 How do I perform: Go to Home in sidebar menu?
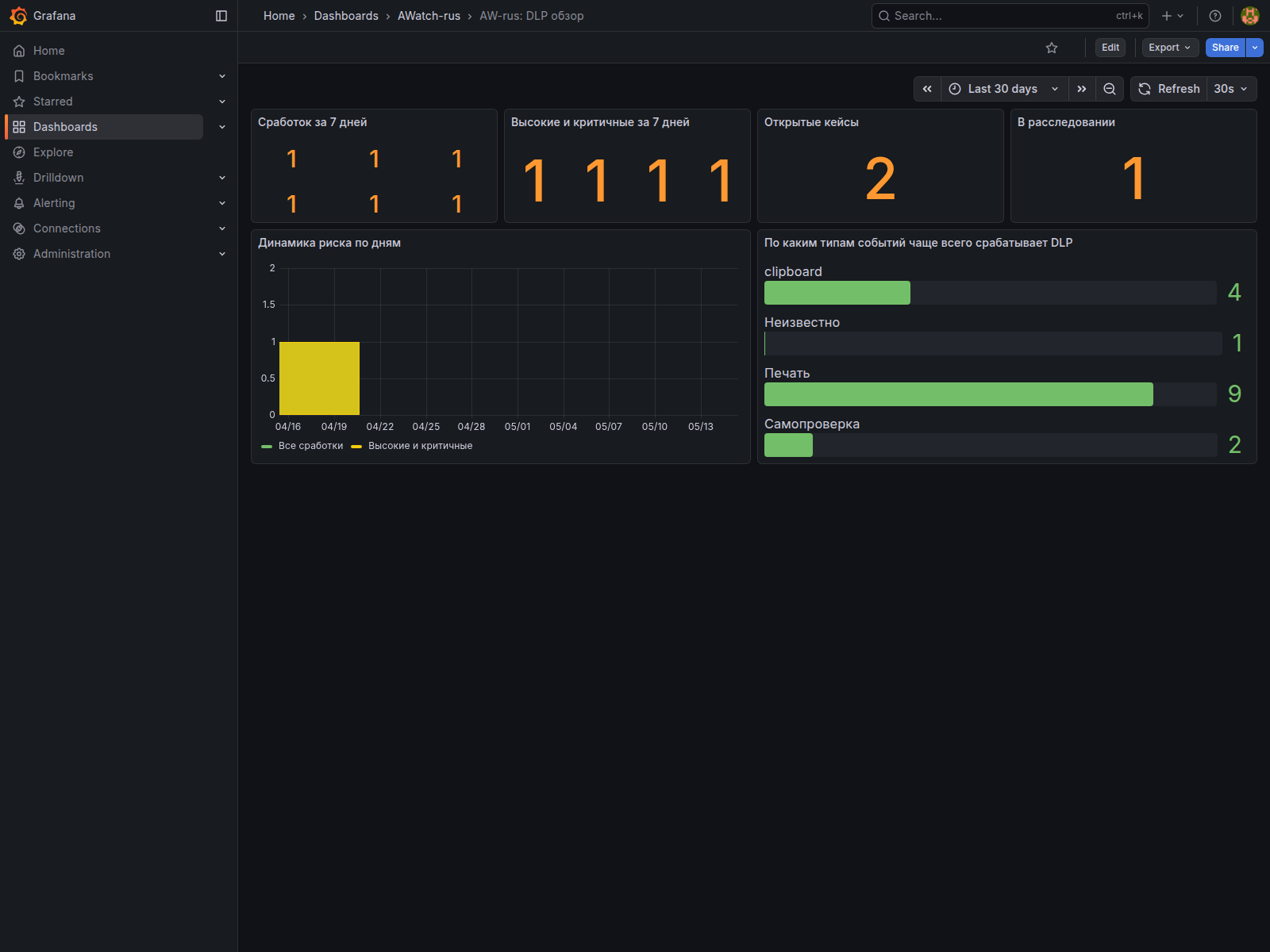49,51
